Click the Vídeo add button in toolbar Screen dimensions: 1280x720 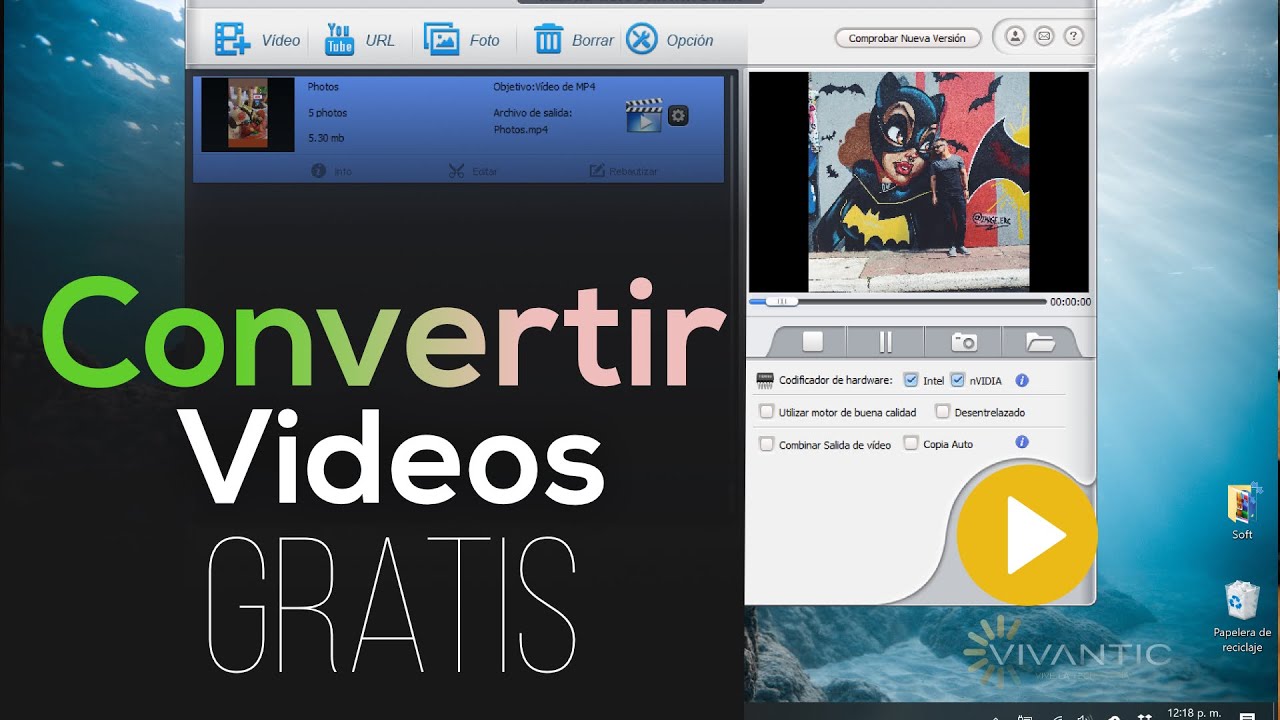tap(257, 40)
